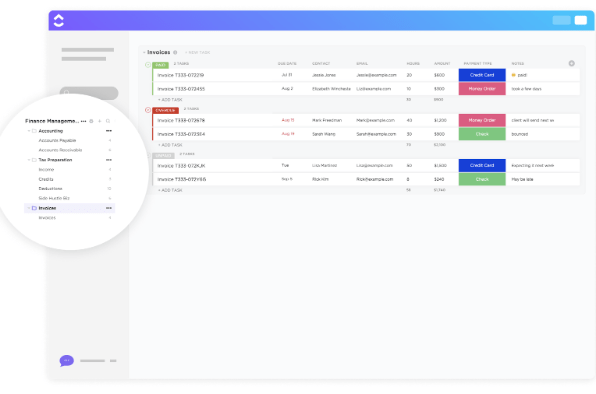Click the note 'bounced'
This screenshot has height=394, width=596.
coord(519,134)
